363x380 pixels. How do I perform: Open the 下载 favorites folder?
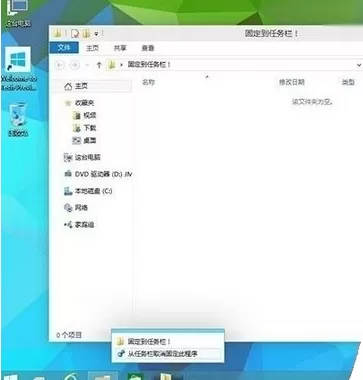click(90, 128)
